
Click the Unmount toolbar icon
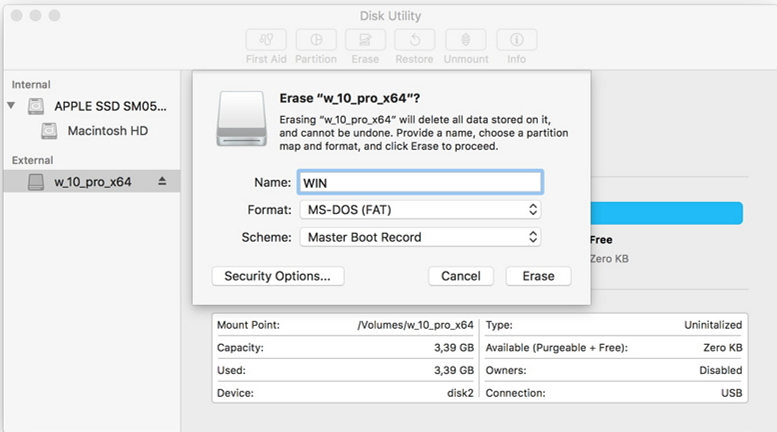tap(466, 40)
